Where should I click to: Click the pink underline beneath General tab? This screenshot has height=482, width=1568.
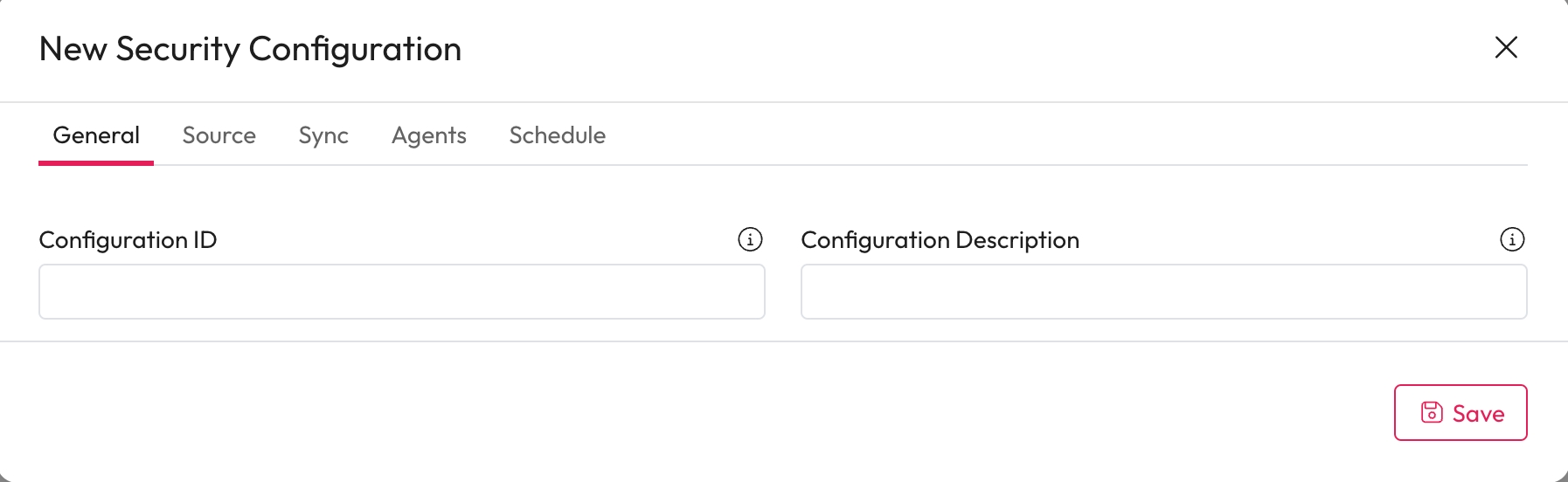[96, 162]
